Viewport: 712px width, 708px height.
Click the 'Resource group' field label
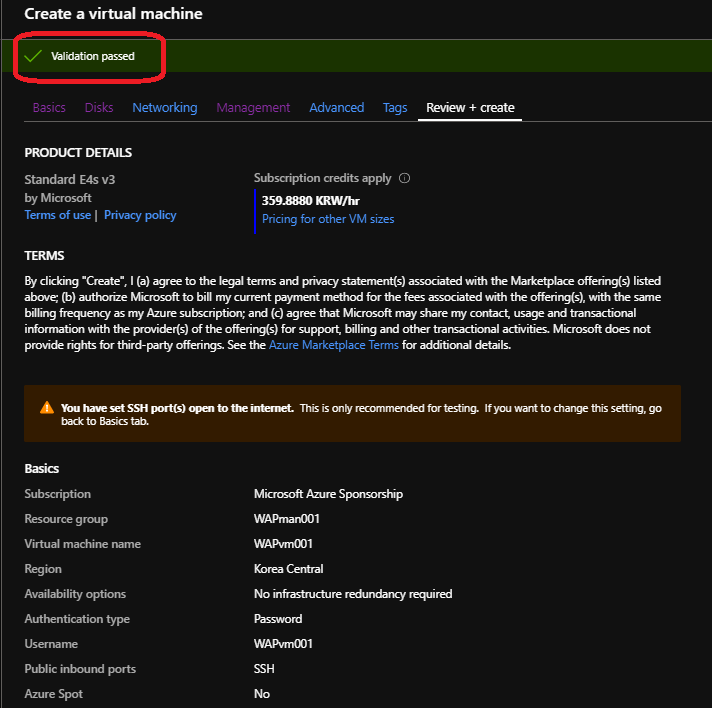pos(66,519)
